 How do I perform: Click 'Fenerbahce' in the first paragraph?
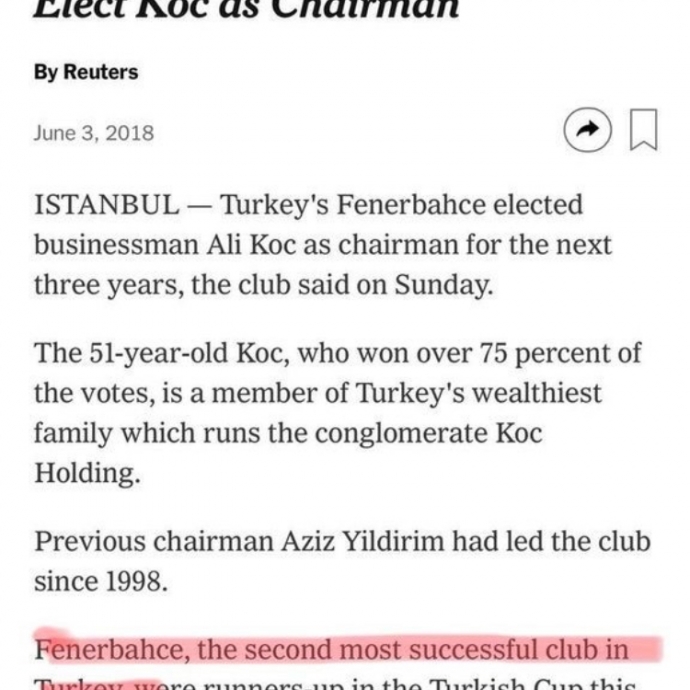[x=410, y=205]
